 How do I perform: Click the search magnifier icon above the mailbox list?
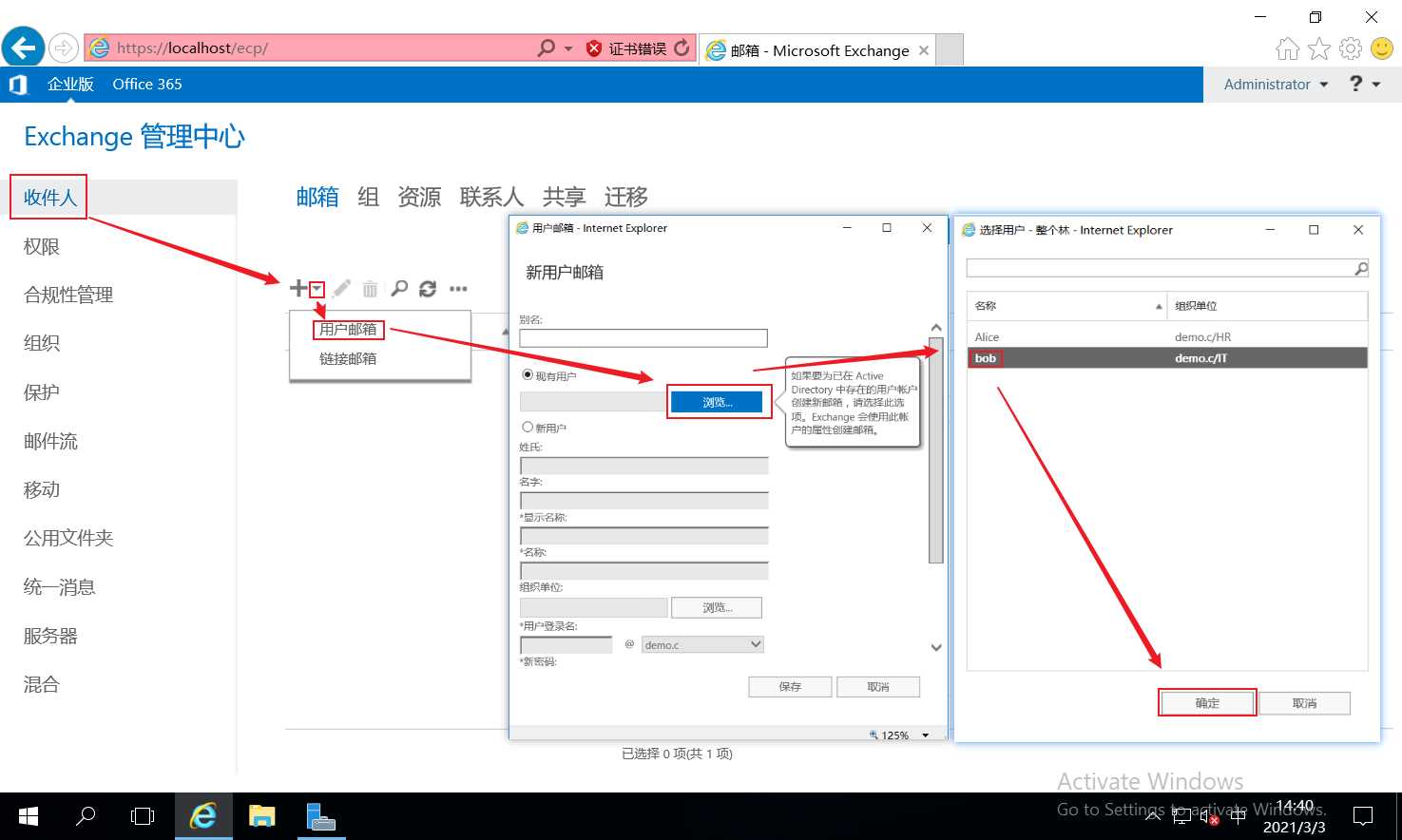399,288
